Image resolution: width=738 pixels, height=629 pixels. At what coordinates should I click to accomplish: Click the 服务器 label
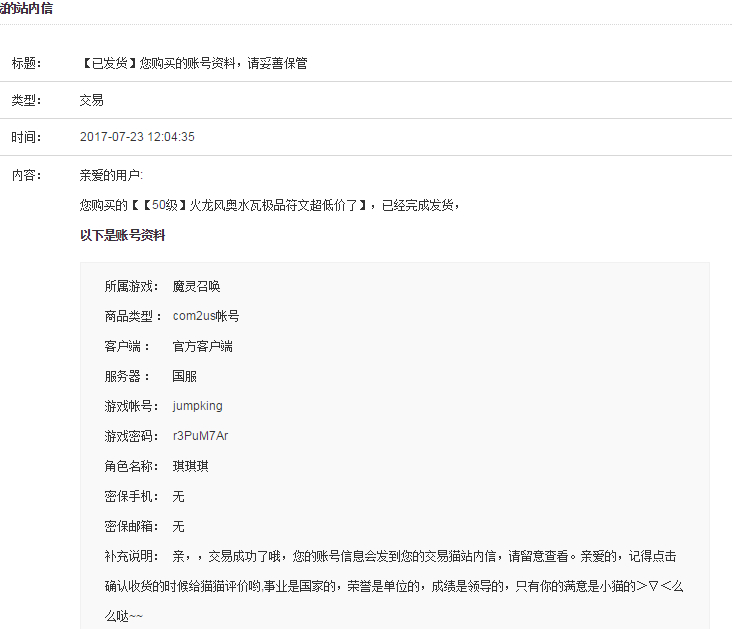pyautogui.click(x=127, y=376)
